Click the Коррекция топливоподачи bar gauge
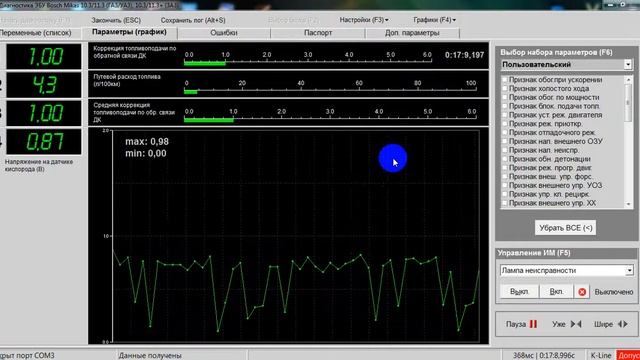640x360 pixels. click(x=288, y=56)
